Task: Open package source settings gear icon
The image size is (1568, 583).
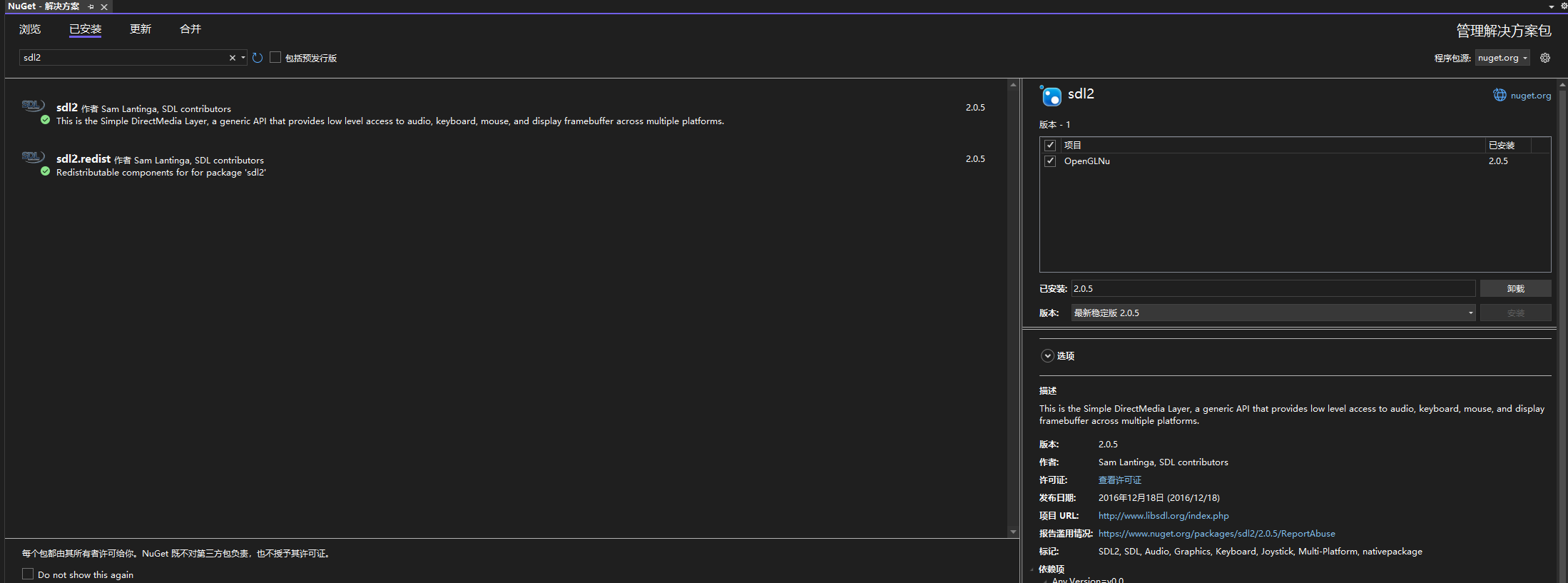Action: point(1545,58)
